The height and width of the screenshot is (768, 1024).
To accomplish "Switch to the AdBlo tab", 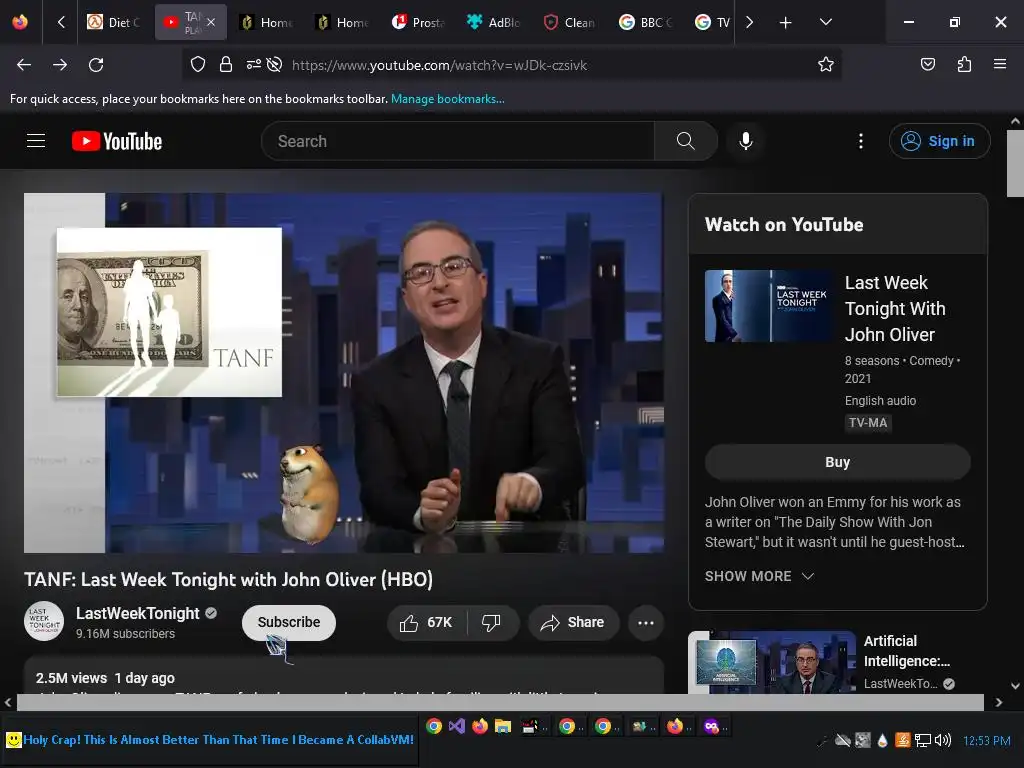I will pos(494,22).
